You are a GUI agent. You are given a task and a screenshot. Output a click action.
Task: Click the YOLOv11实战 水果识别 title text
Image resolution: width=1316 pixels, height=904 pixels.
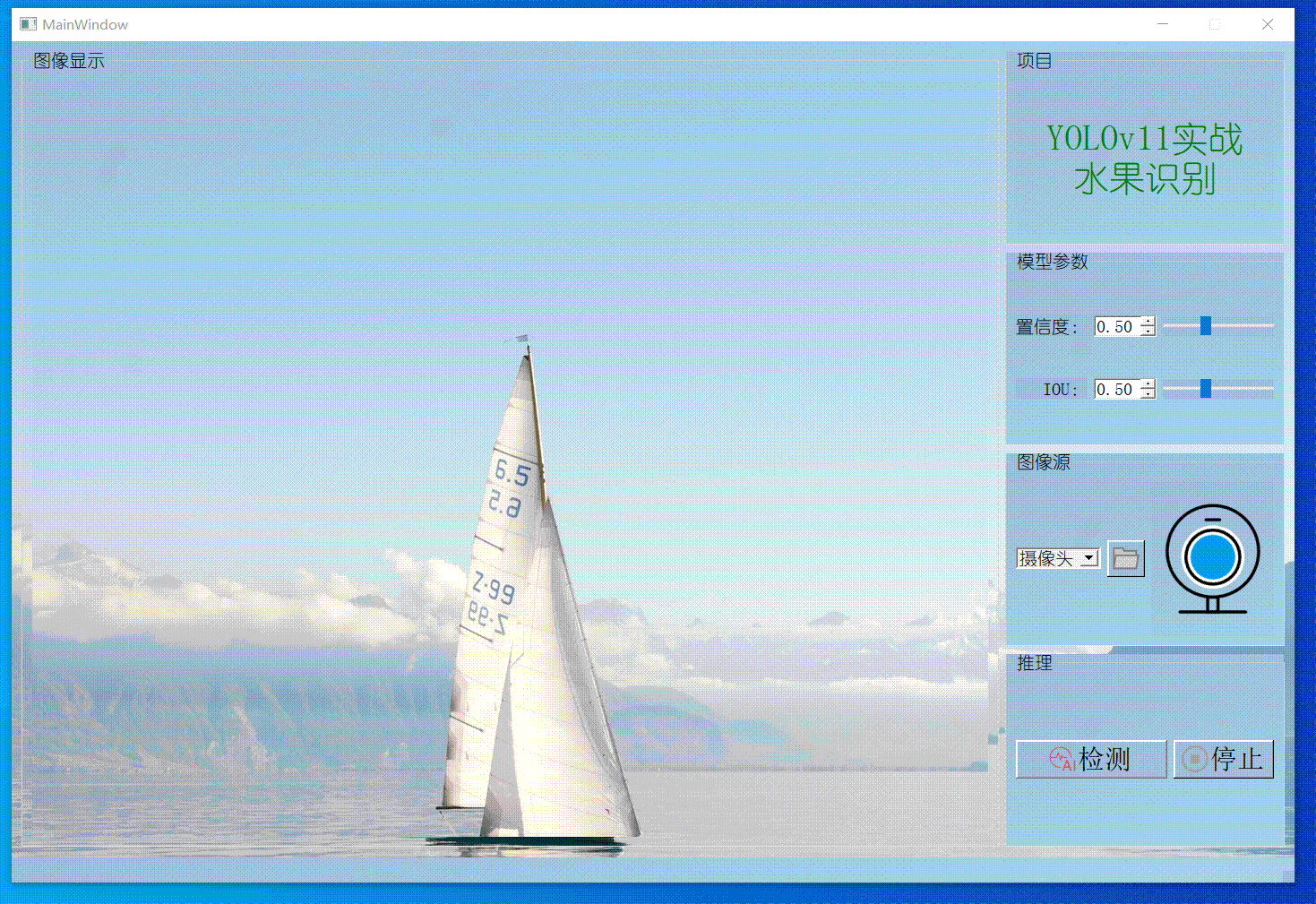[1145, 159]
